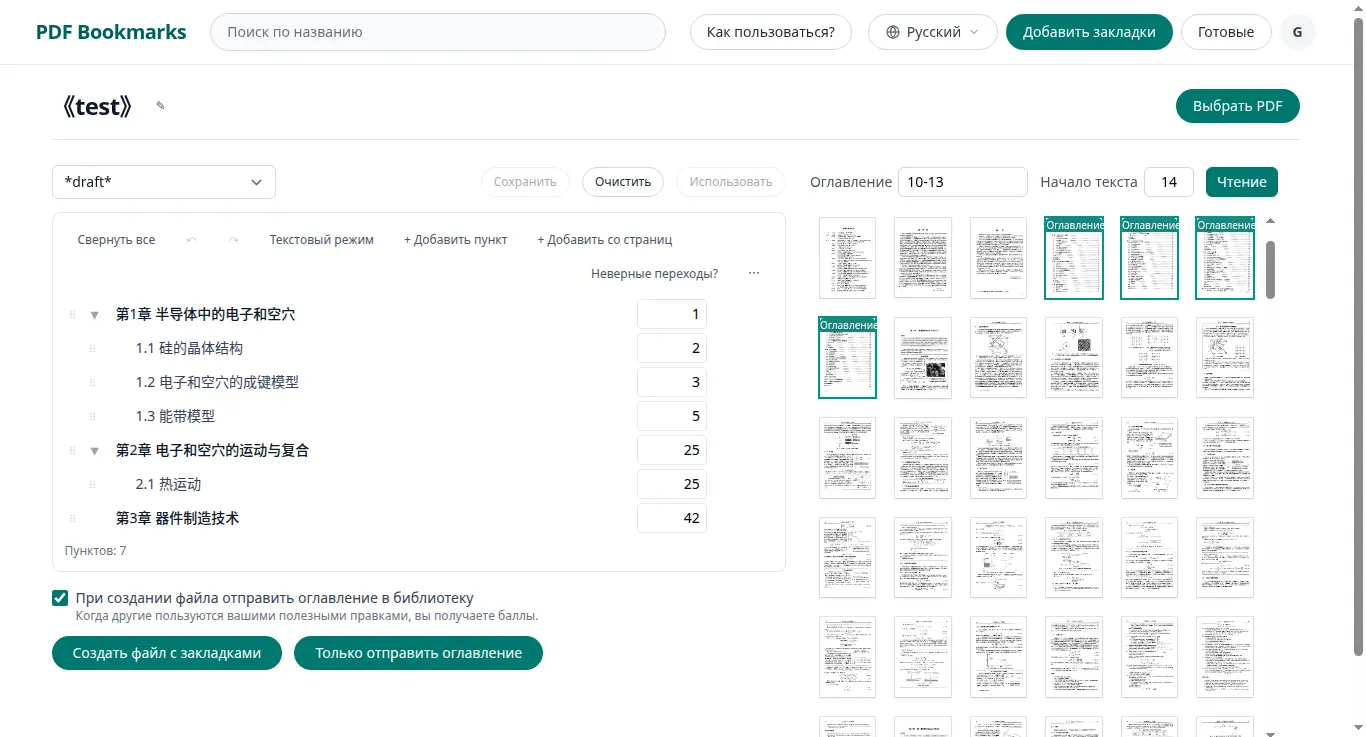
Task: Click drag handle for 1.3 能带模型 row
Action: coord(92,417)
